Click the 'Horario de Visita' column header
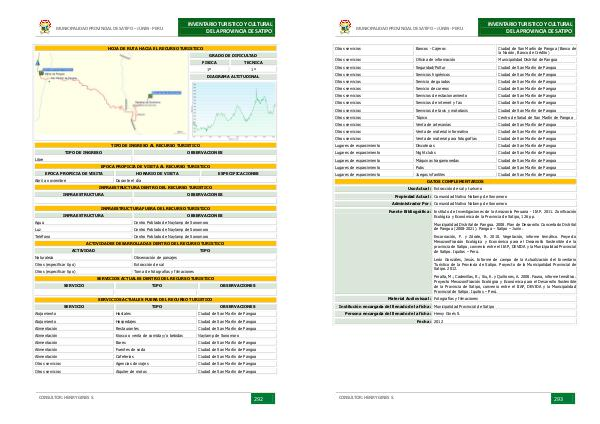Screen dimensions: 600x424 (157, 173)
